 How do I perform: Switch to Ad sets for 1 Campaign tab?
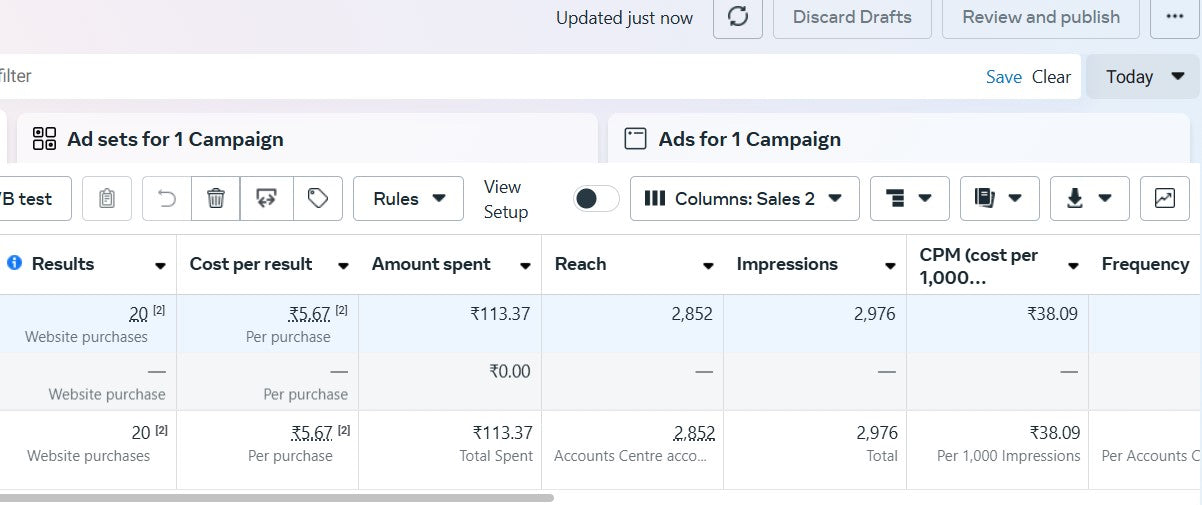click(307, 138)
